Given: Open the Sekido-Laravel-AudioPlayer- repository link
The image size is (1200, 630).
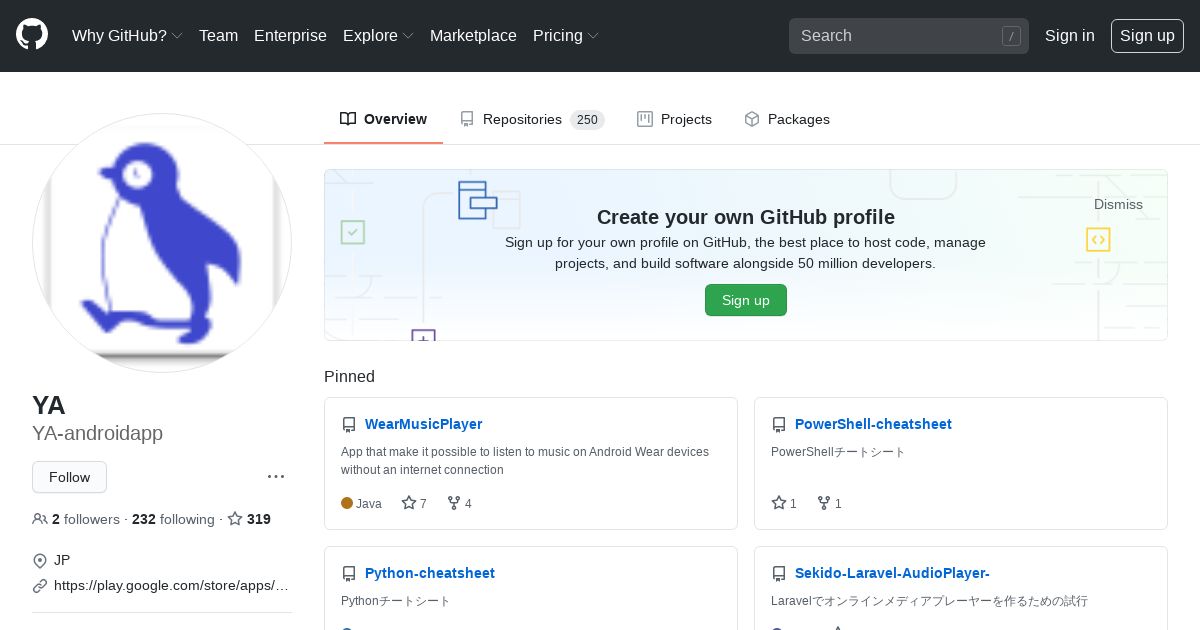Looking at the screenshot, I should coord(892,573).
